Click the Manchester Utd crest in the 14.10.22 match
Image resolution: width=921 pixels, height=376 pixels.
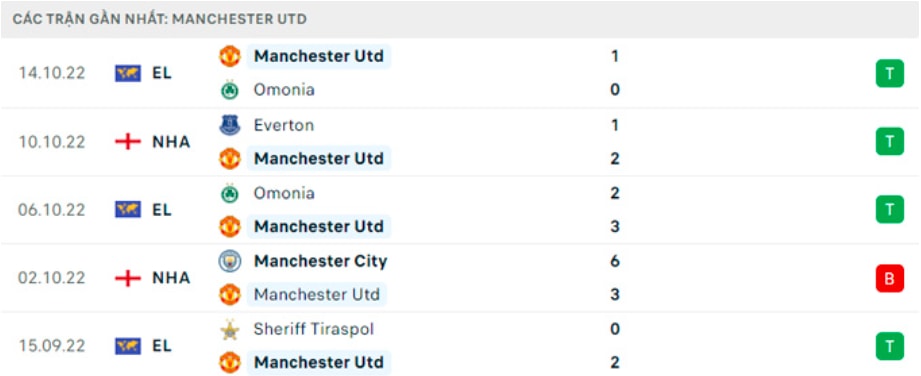click(x=230, y=56)
